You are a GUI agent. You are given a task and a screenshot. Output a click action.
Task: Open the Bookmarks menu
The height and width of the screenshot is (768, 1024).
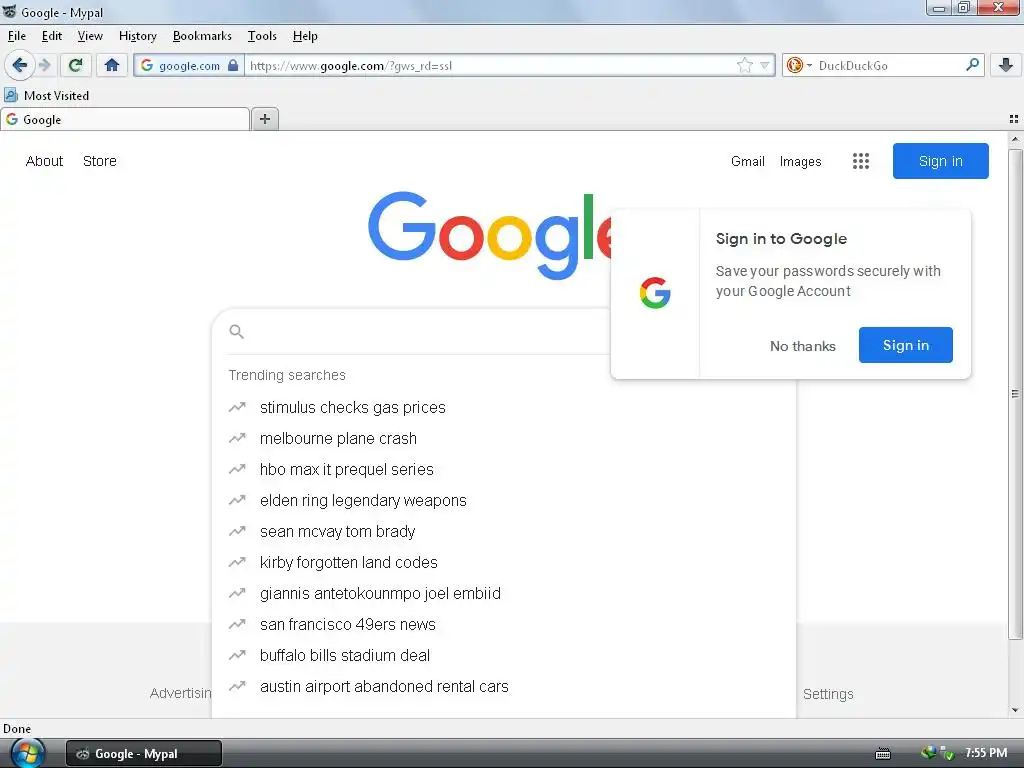point(202,36)
